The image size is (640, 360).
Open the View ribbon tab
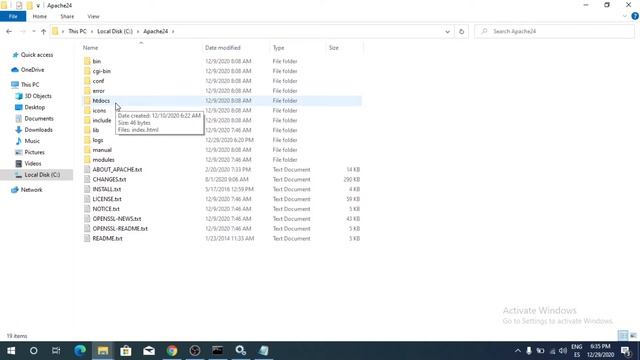pyautogui.click(x=93, y=16)
